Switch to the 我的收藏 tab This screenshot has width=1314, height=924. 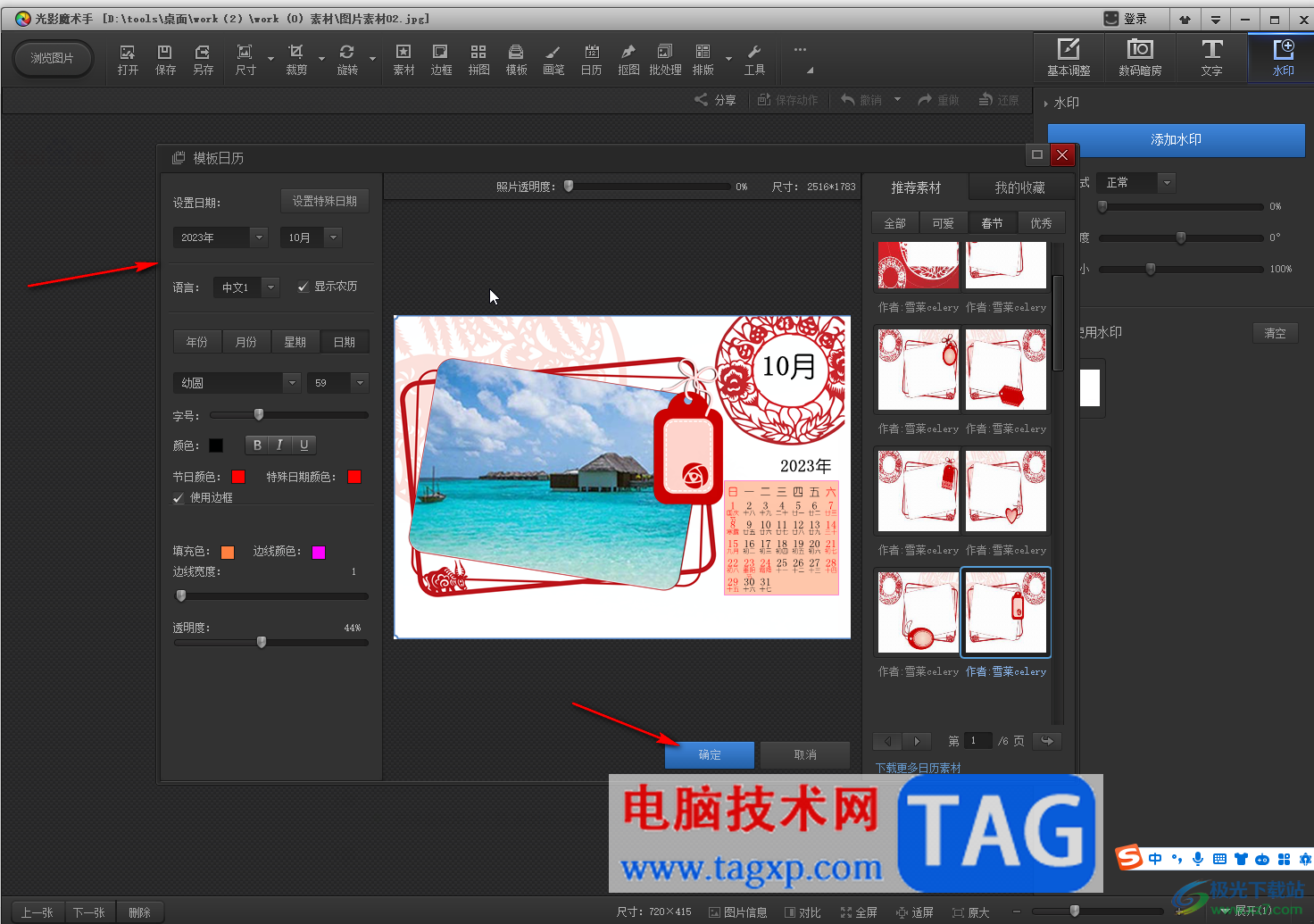point(1019,187)
